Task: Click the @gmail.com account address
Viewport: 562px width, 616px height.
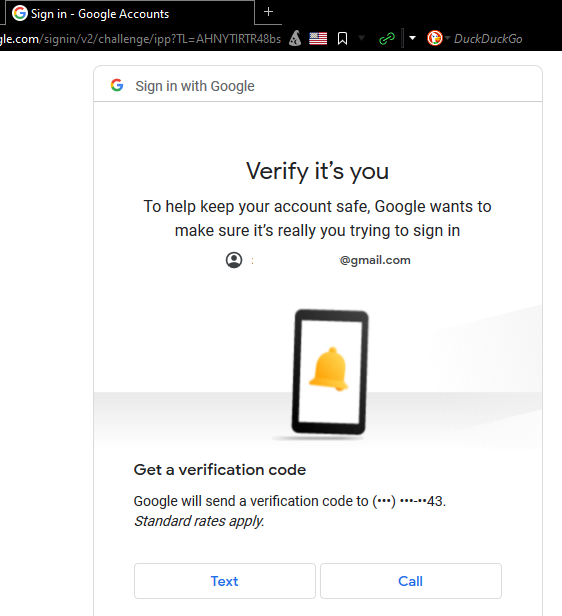Action: tap(375, 260)
